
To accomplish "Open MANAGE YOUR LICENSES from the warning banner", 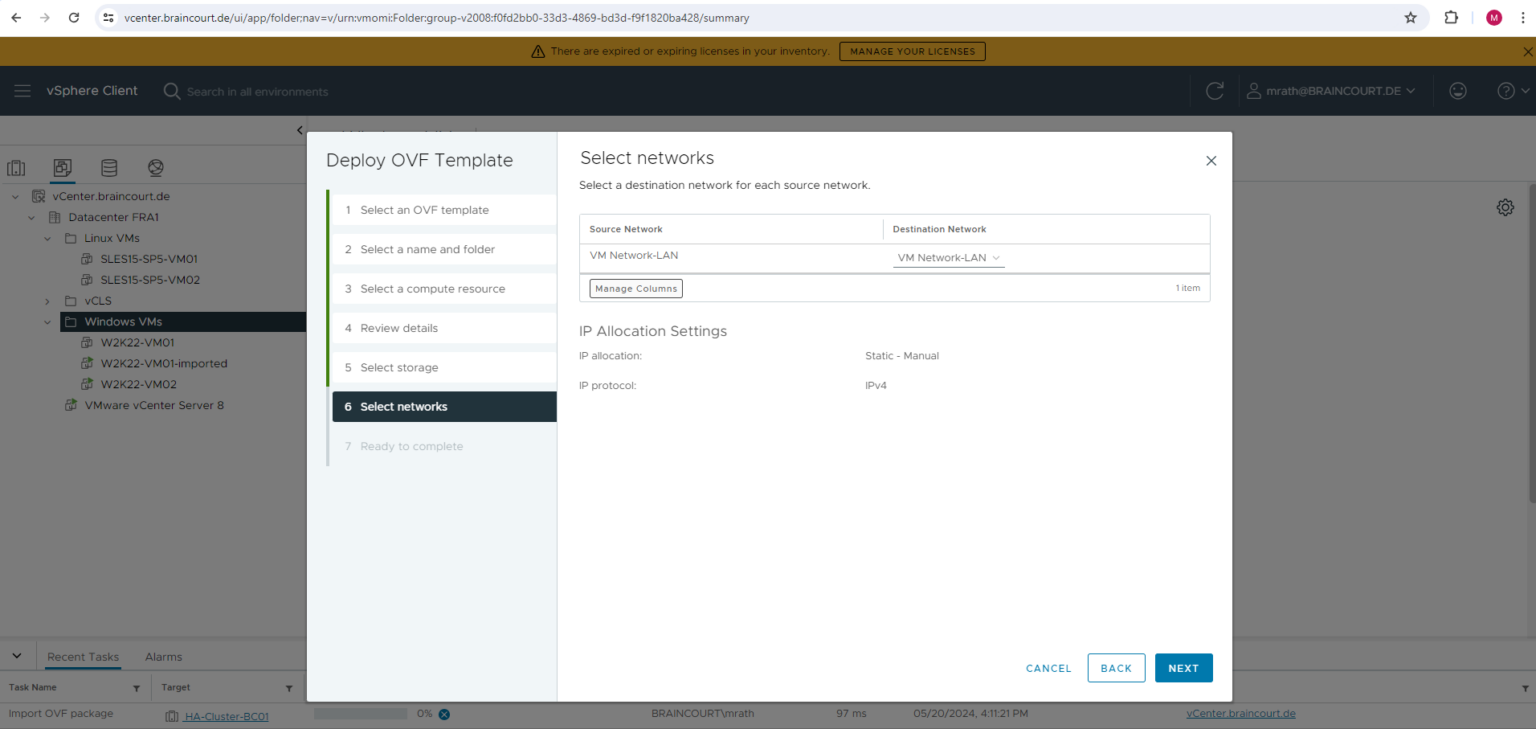I will [x=911, y=51].
